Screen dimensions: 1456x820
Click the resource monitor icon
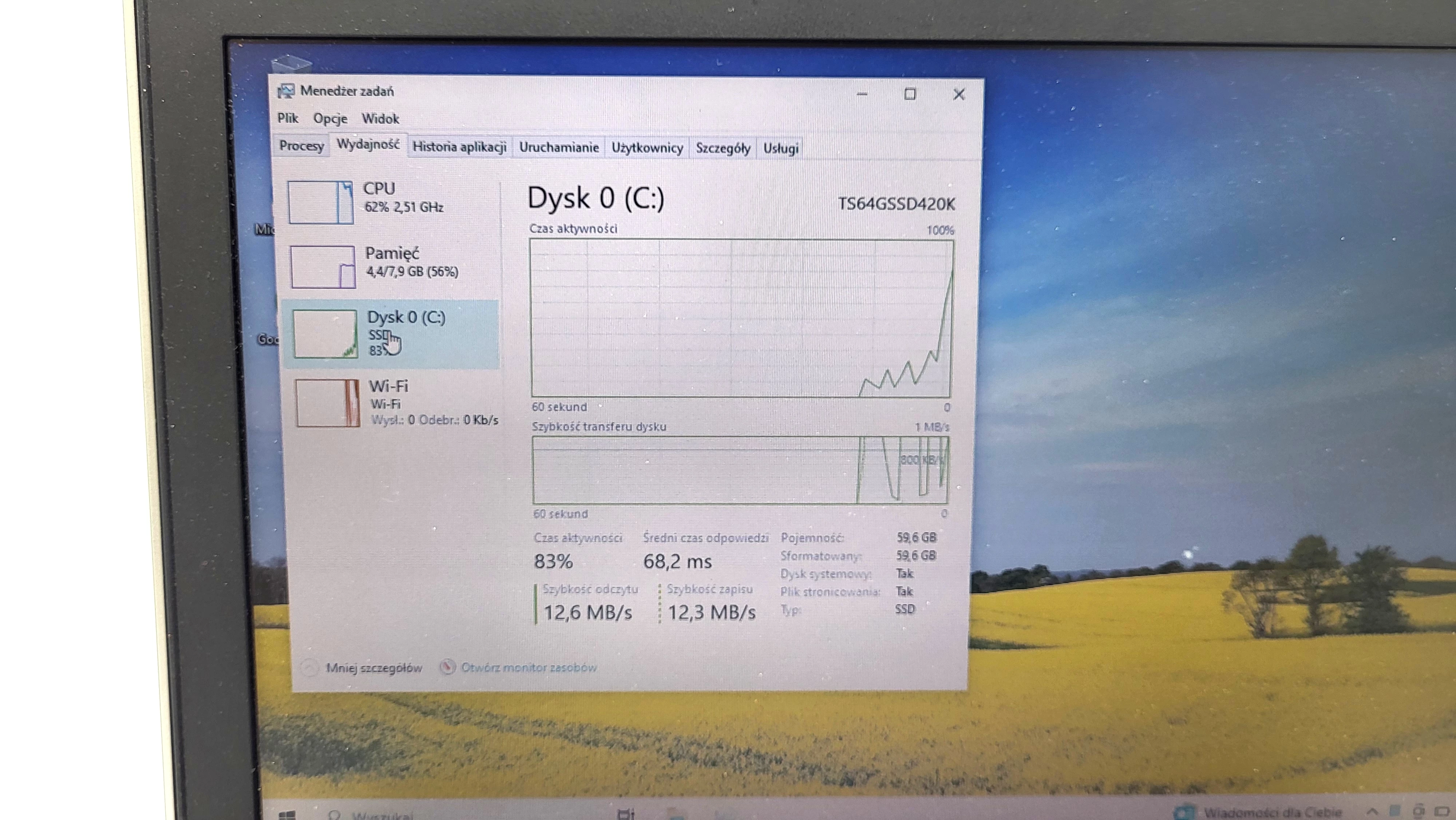(447, 667)
